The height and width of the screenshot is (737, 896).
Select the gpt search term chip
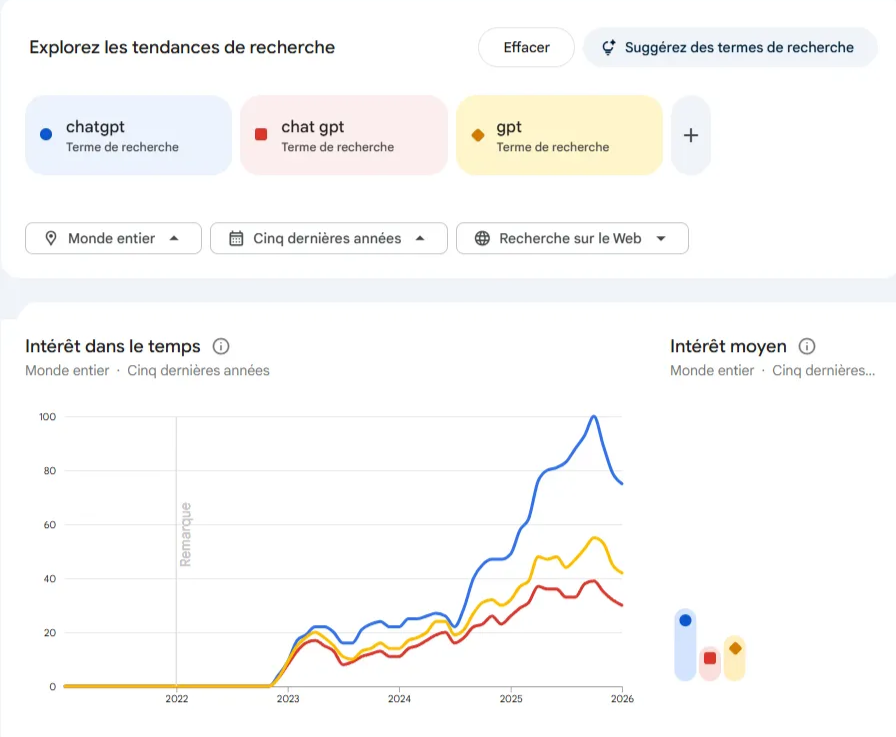[559, 134]
